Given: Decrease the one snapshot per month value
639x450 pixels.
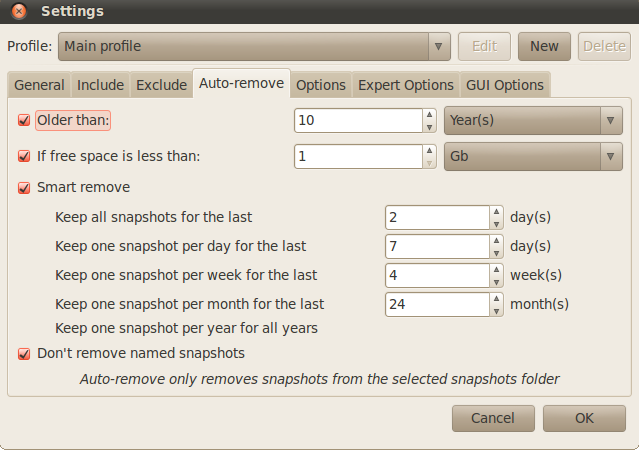Looking at the screenshot, I should [x=495, y=310].
